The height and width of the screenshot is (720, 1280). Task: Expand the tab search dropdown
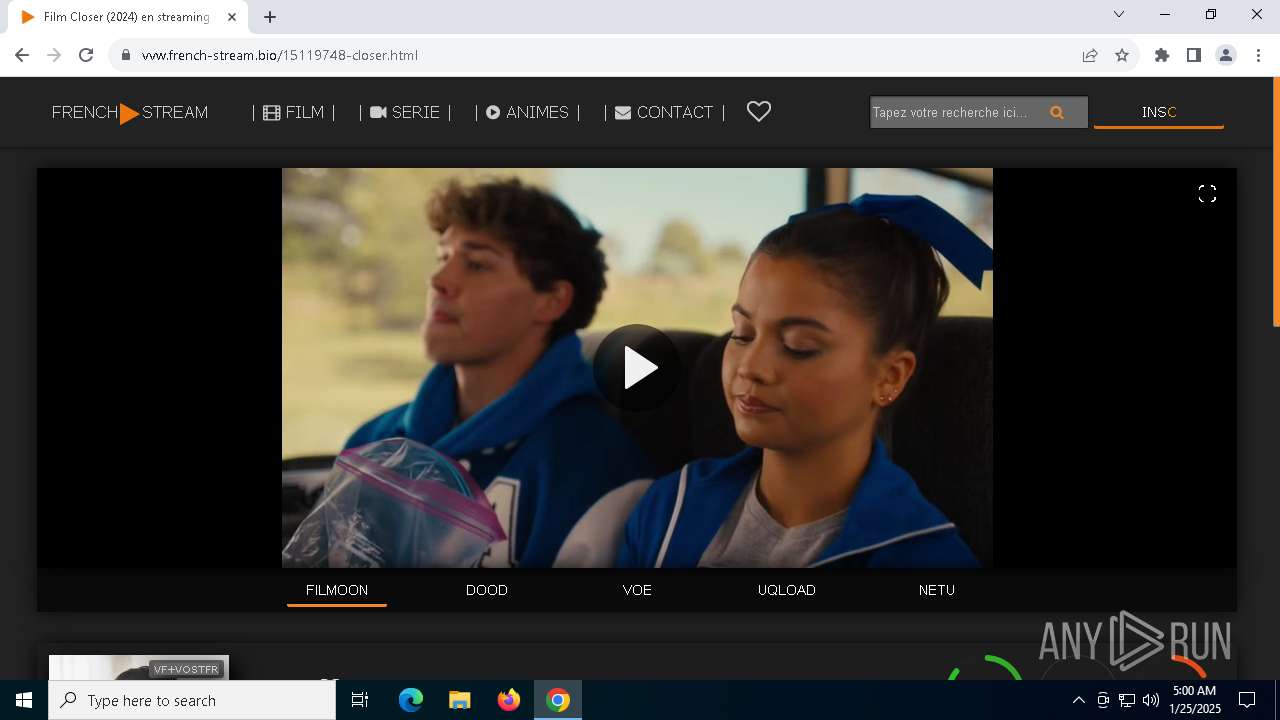click(1119, 14)
